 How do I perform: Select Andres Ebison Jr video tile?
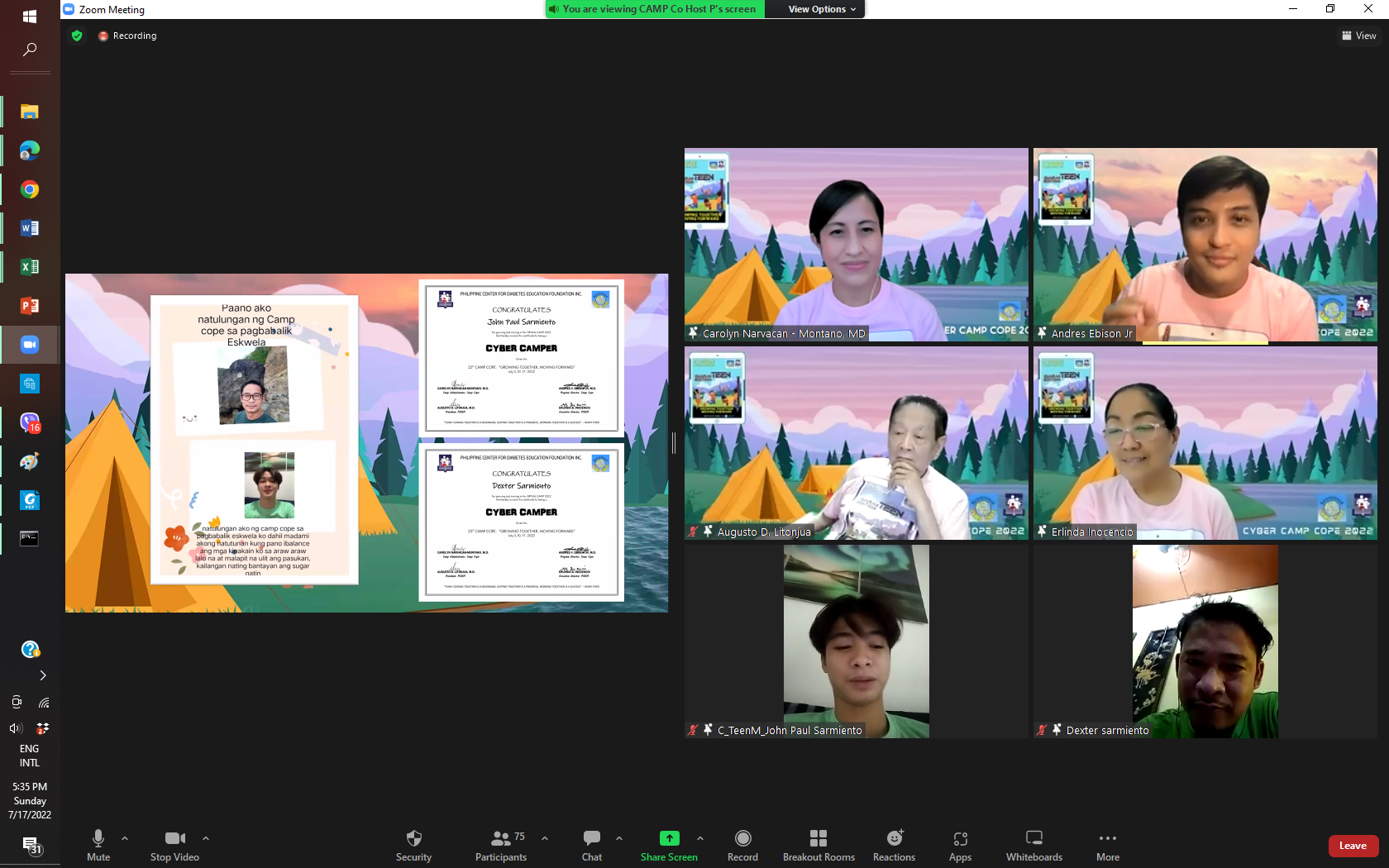pos(1205,245)
